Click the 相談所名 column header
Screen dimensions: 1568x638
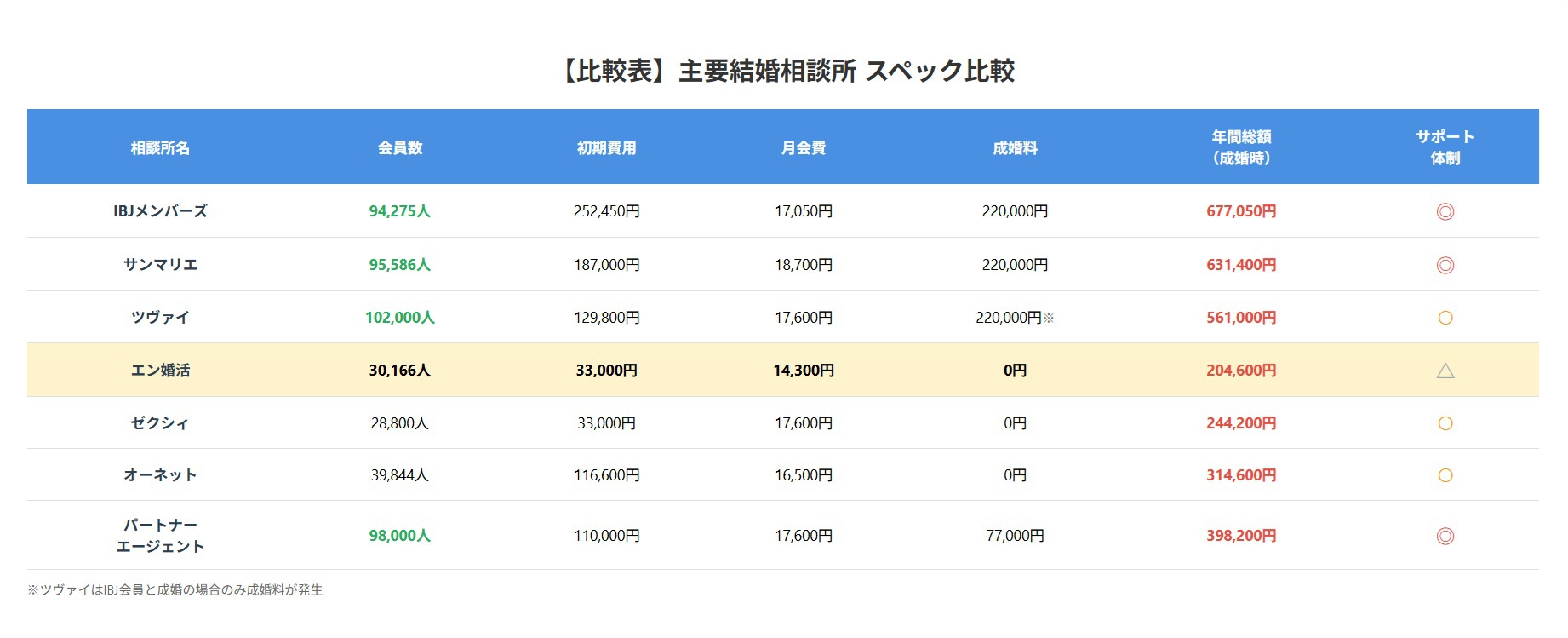tap(160, 147)
